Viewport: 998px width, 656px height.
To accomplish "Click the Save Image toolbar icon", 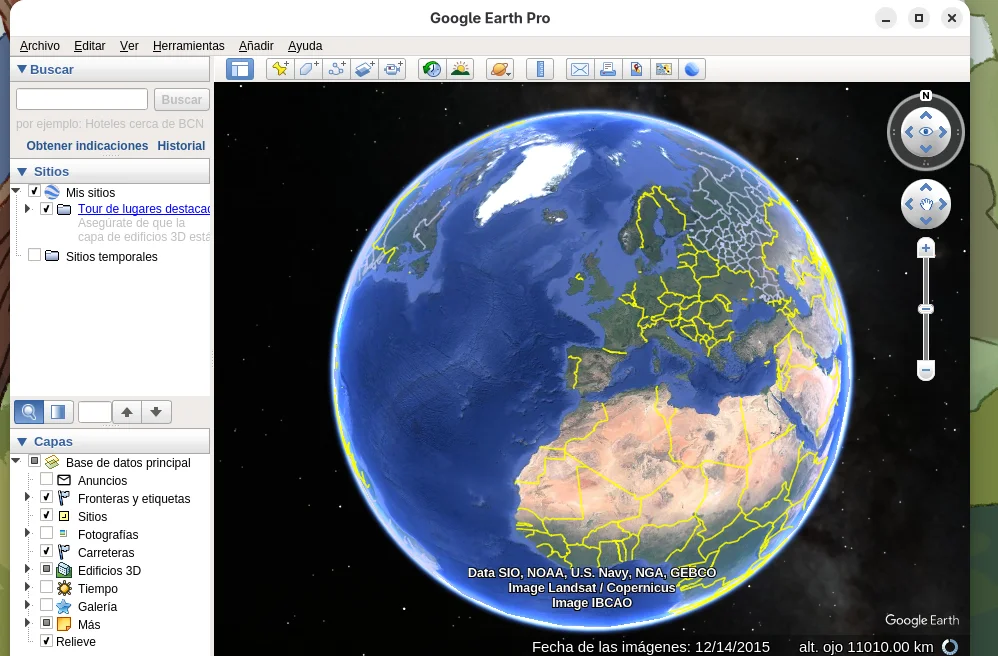I will [636, 69].
